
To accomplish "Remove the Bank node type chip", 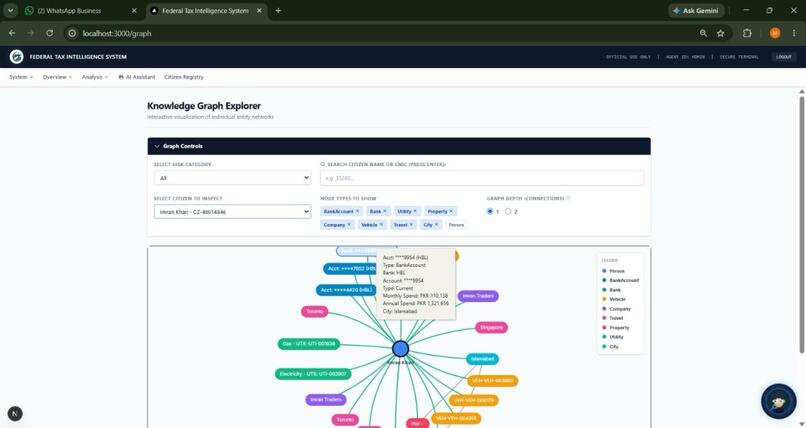I will click(x=384, y=211).
